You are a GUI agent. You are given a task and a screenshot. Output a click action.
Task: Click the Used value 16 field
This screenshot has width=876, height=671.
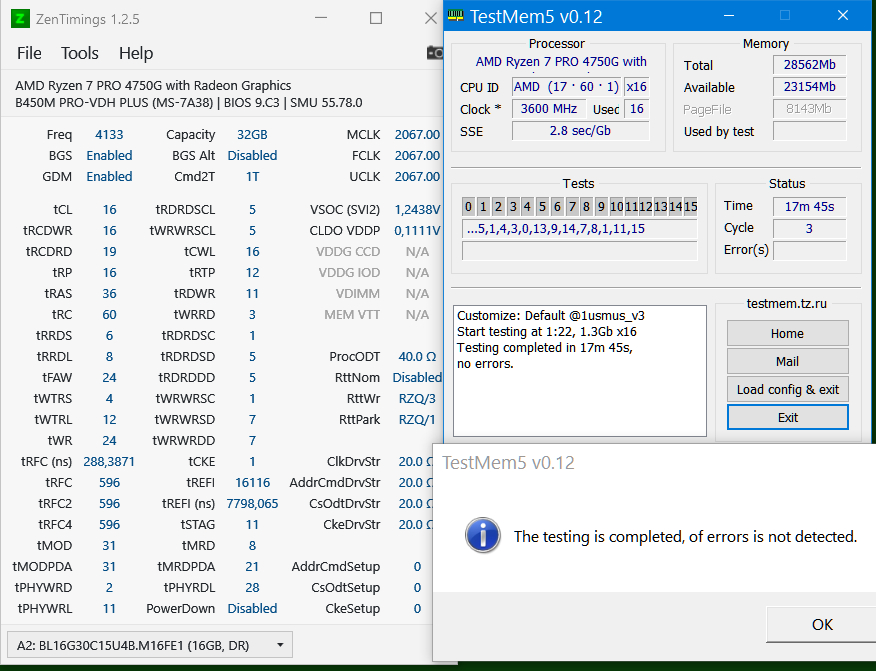coord(636,109)
